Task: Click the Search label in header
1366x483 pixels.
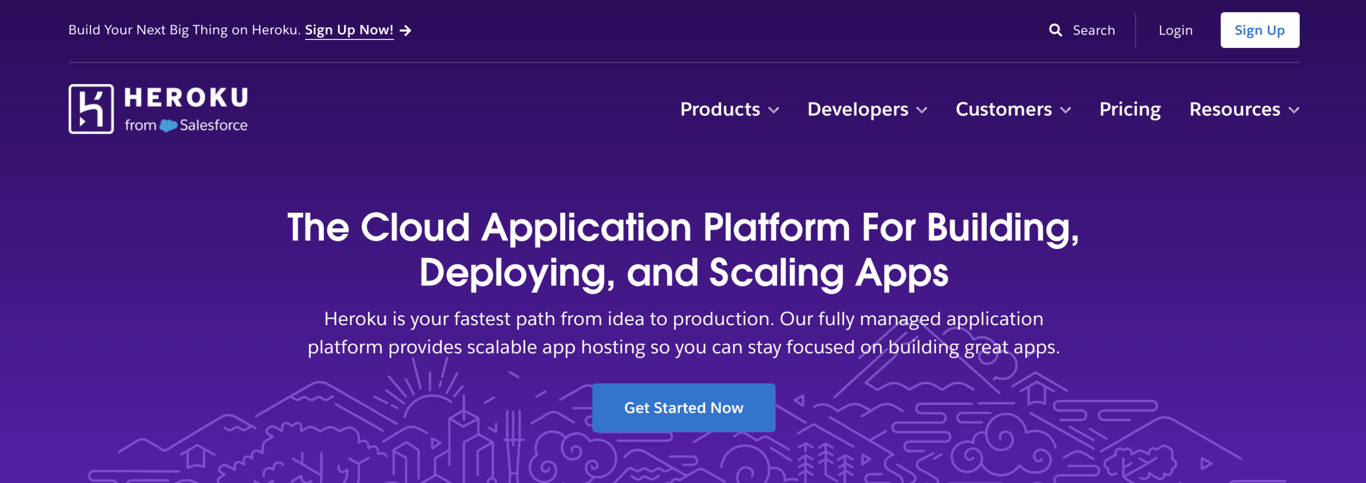Action: point(1094,30)
